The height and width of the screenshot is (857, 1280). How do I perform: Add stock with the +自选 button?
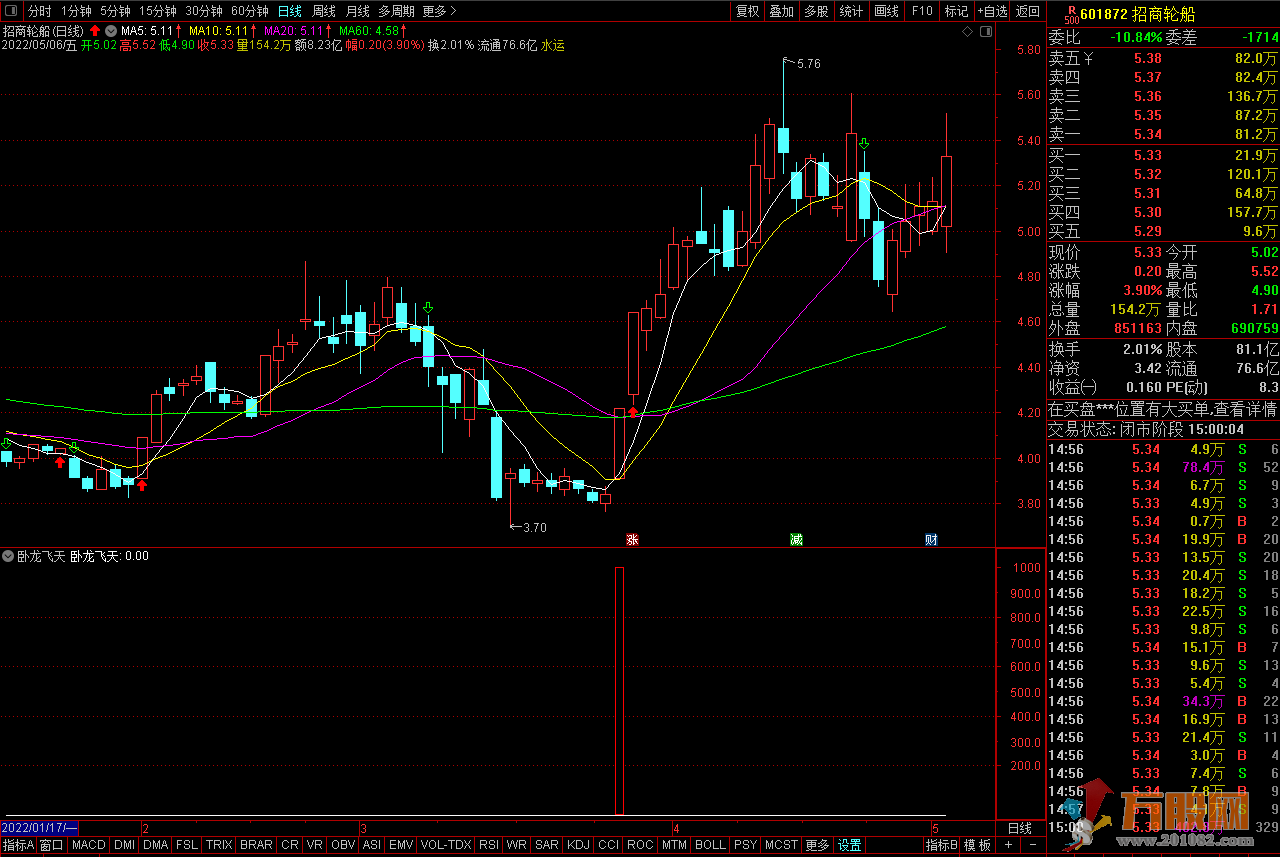[992, 11]
